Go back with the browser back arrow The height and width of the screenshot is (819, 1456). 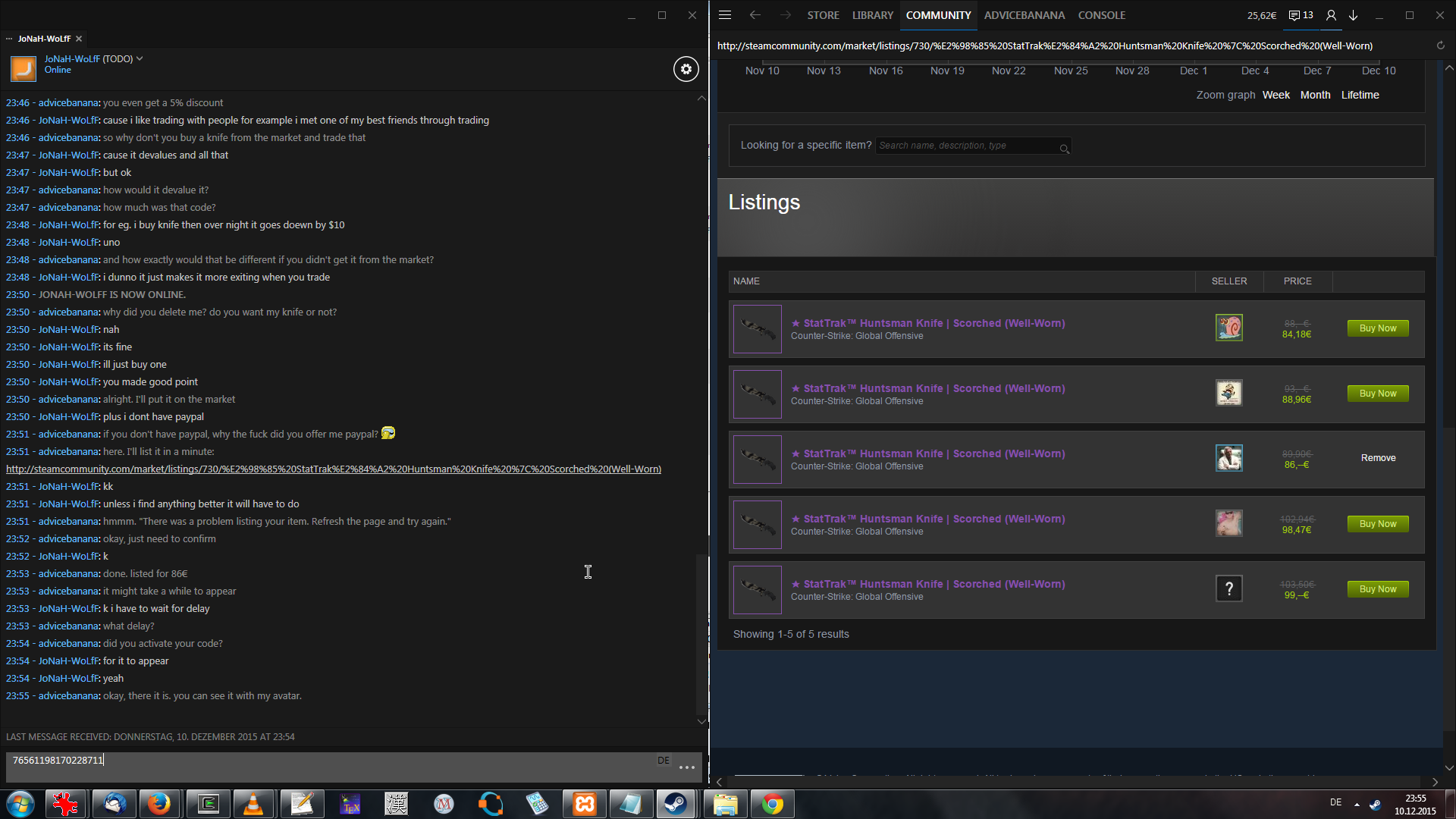755,15
